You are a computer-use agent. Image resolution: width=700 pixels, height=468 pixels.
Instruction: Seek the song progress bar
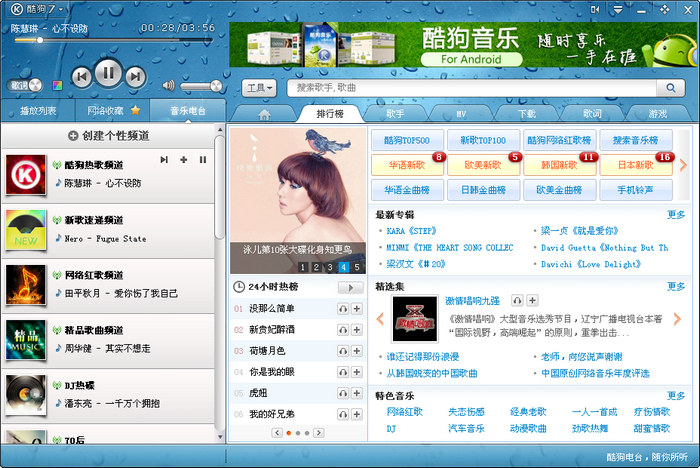point(113,40)
